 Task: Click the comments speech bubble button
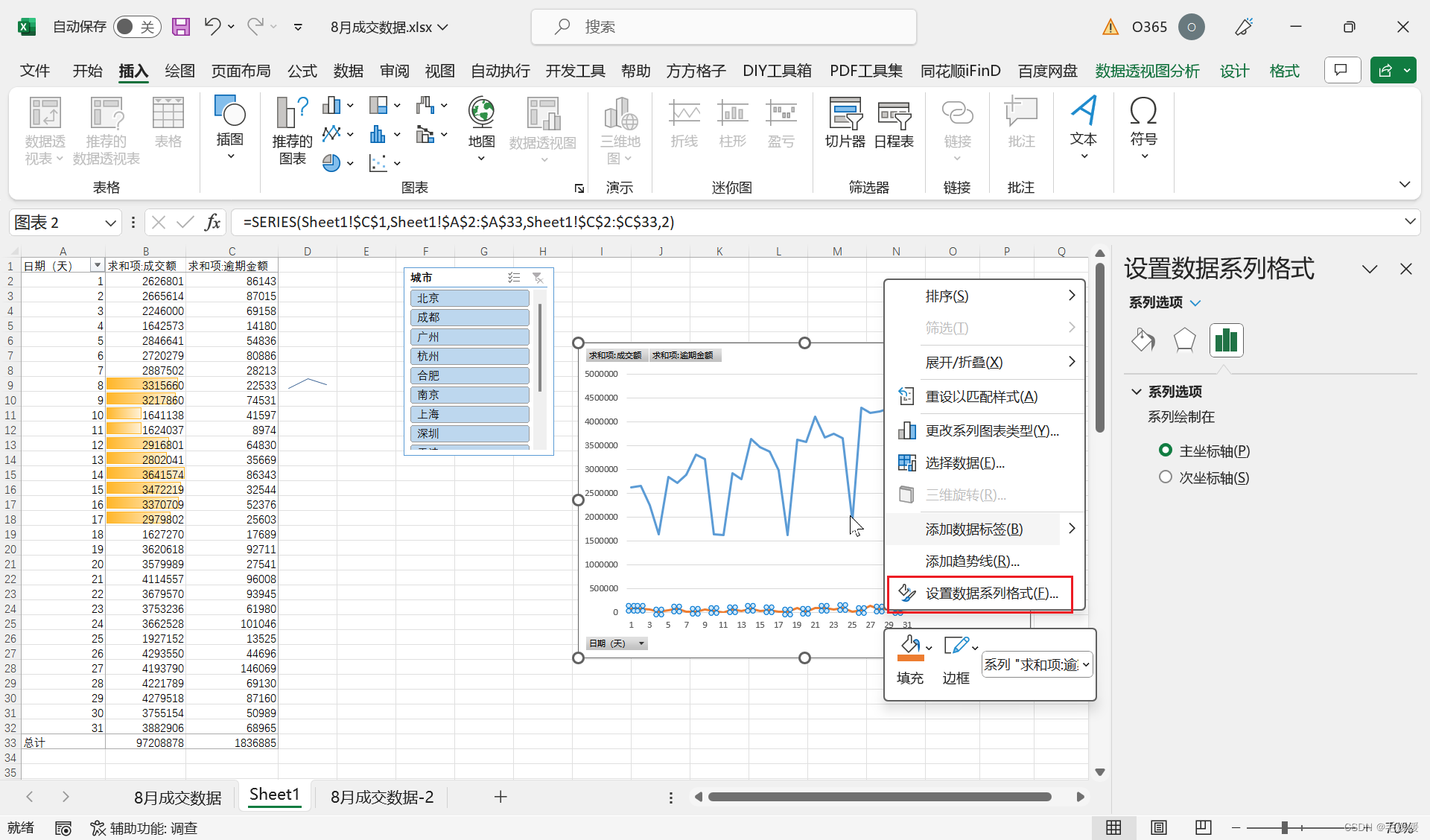(x=1342, y=71)
